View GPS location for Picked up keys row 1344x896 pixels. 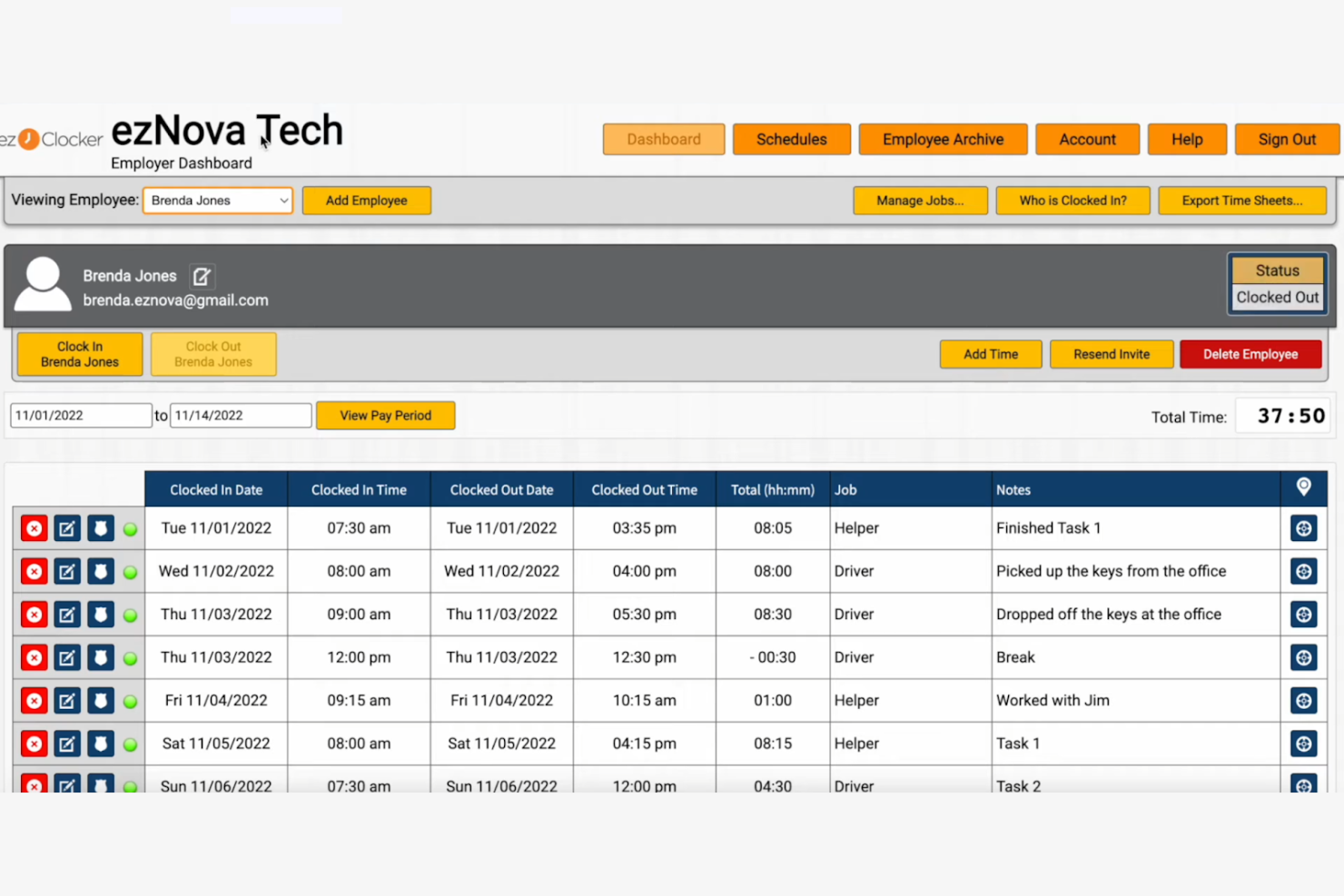(x=1304, y=572)
